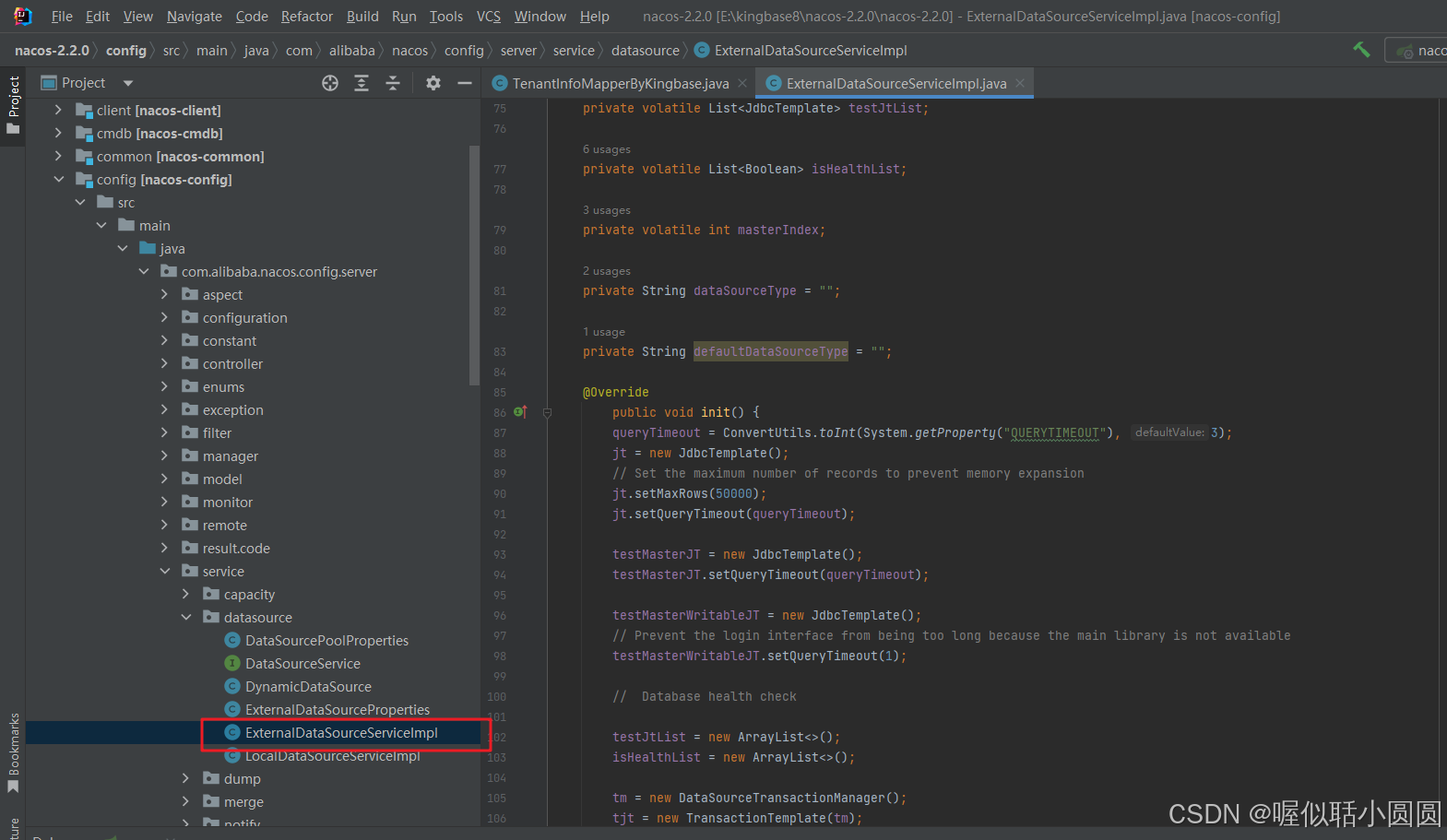Click the Select Opened File target icon
The width and height of the screenshot is (1447, 840).
point(330,83)
